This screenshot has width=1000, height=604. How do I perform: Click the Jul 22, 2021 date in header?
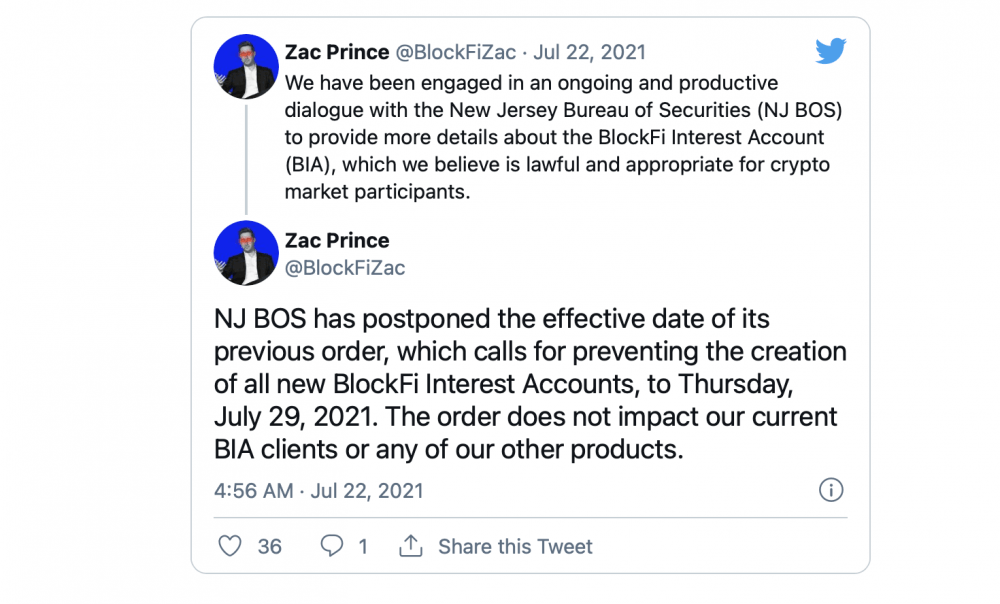coord(589,52)
